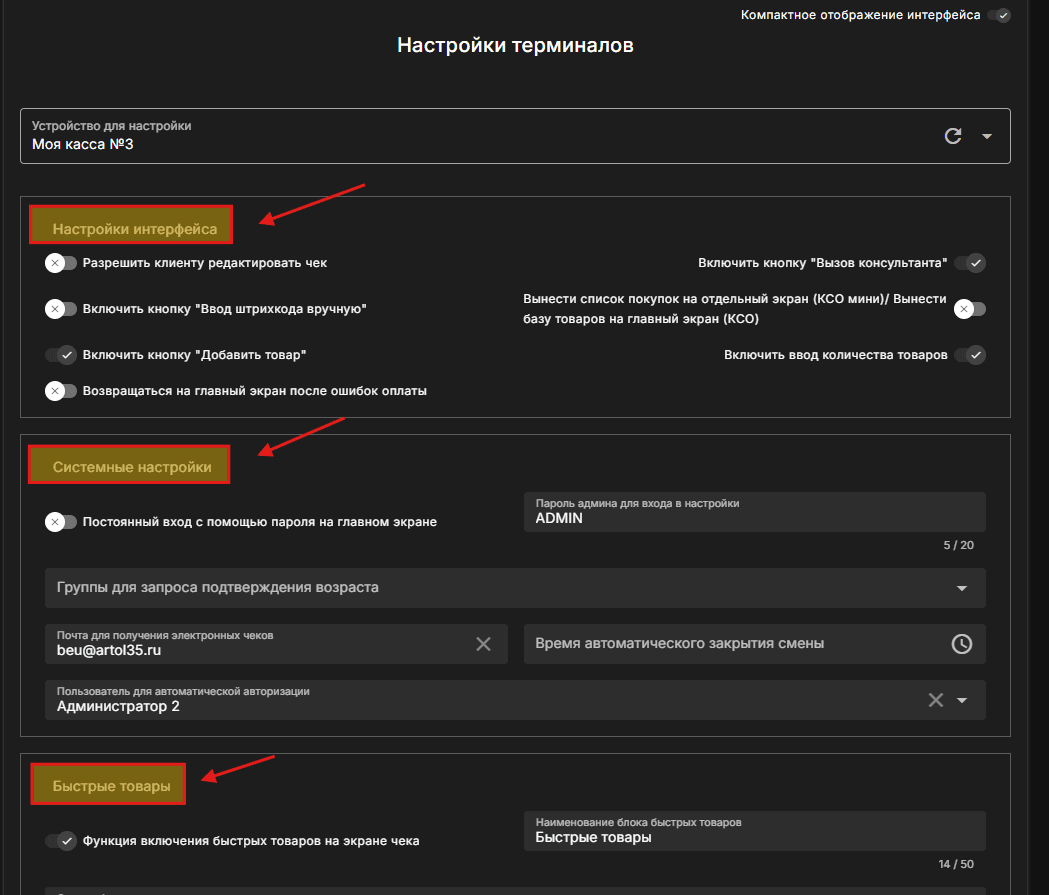The image size is (1049, 895).
Task: Clear the auto-authorization user selection
Action: click(935, 700)
